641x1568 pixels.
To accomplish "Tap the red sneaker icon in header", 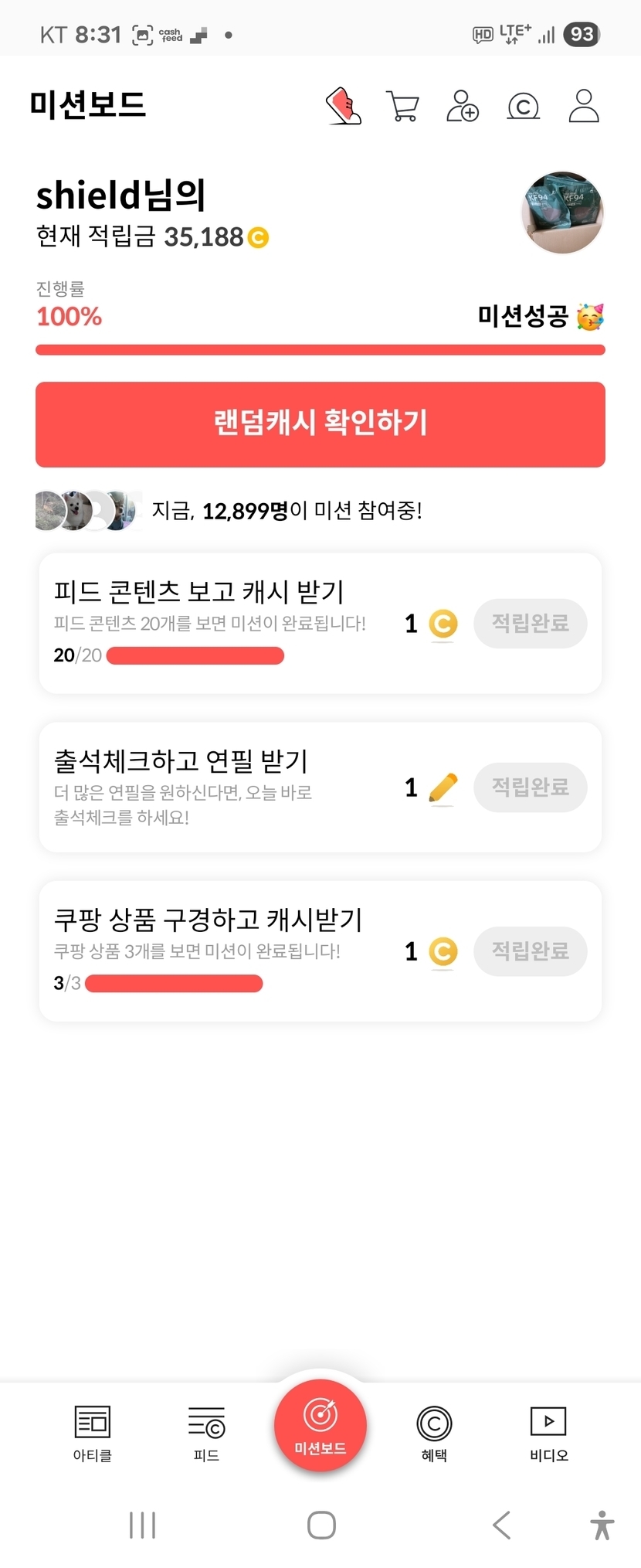I will [344, 106].
